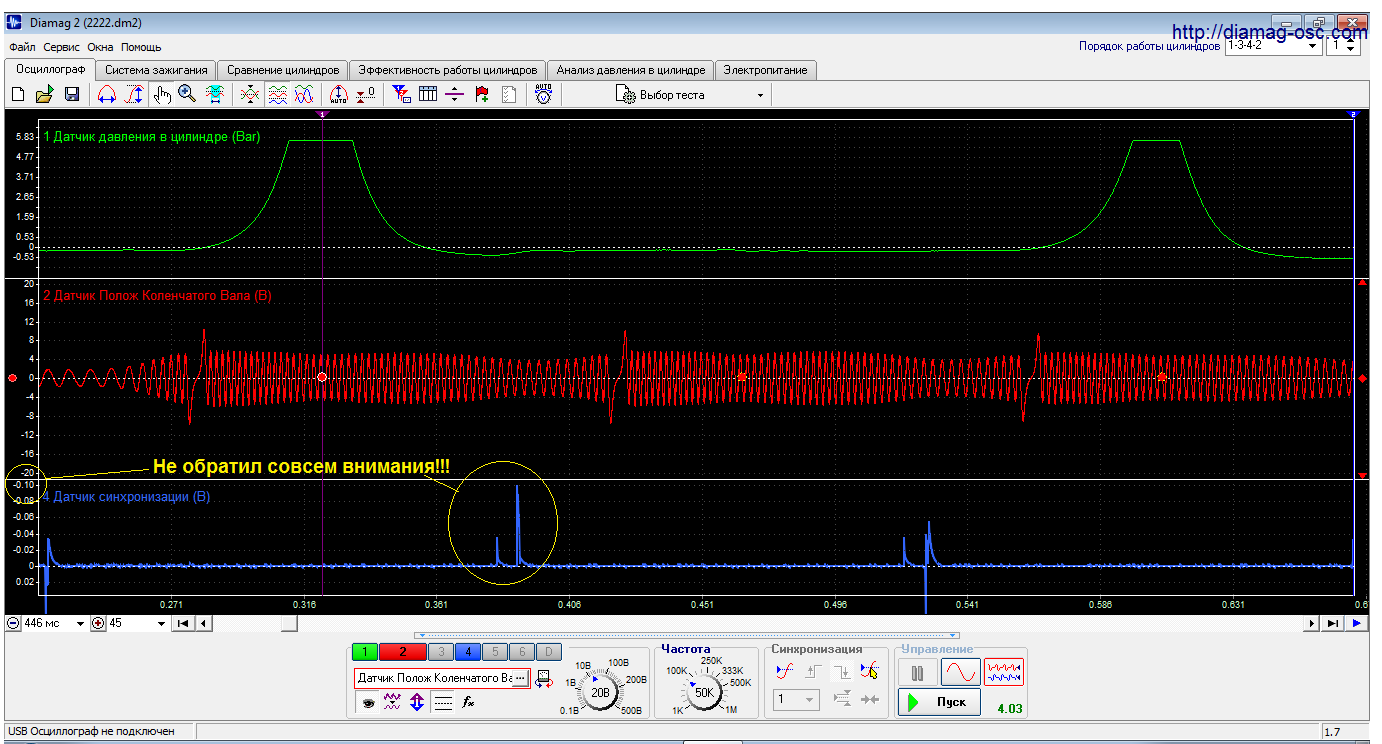Click the AUTO voltmeter icon
The height and width of the screenshot is (744, 1382).
(x=543, y=94)
